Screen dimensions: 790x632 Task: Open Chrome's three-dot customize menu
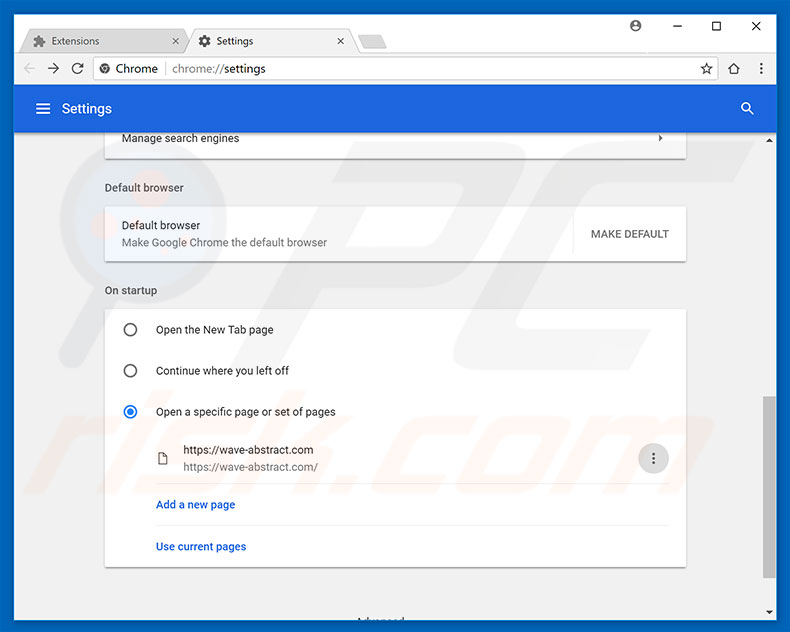tap(761, 69)
